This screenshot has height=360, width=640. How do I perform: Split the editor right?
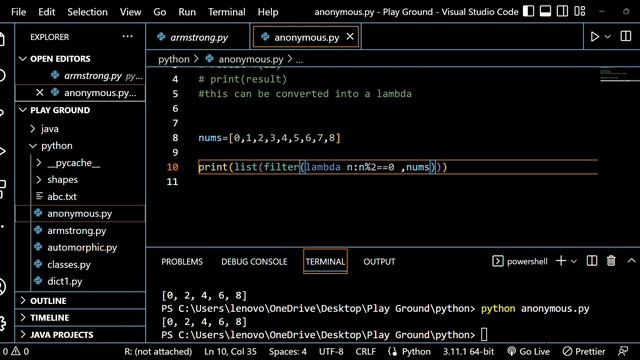pyautogui.click(x=626, y=36)
